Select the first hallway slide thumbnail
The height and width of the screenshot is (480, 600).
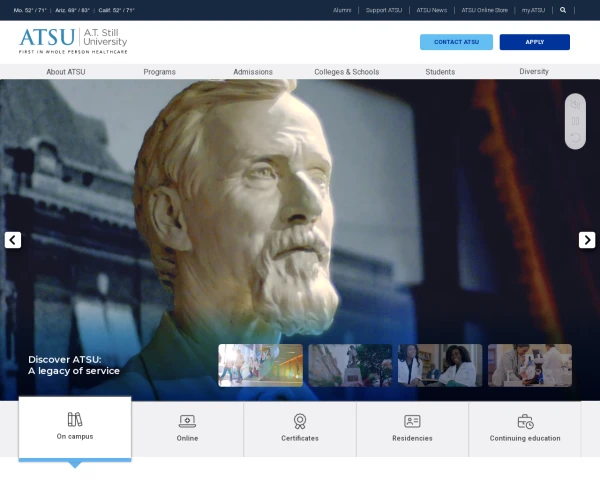coord(260,365)
